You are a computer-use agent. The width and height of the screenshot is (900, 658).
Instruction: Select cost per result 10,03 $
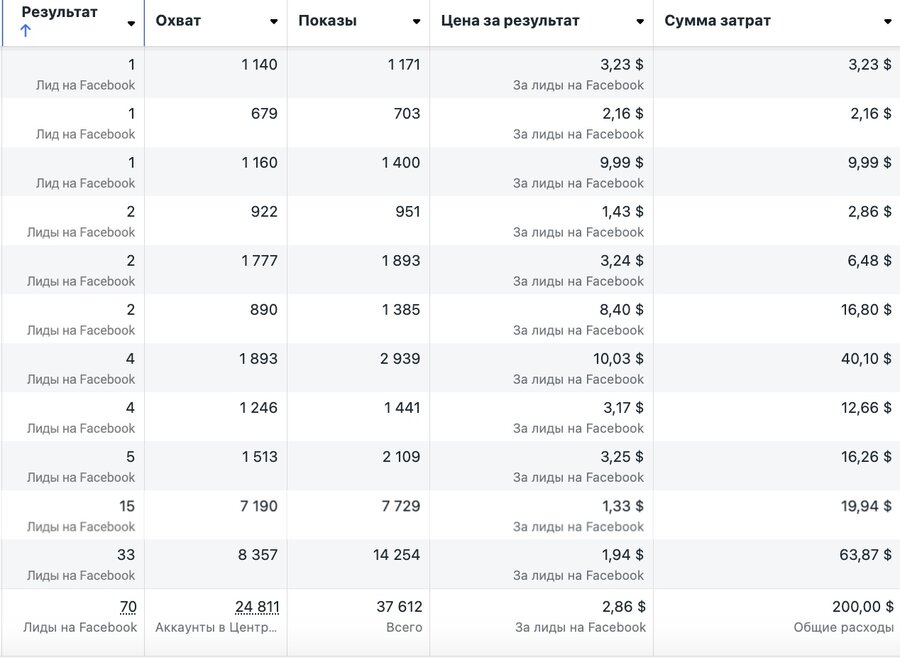click(618, 359)
